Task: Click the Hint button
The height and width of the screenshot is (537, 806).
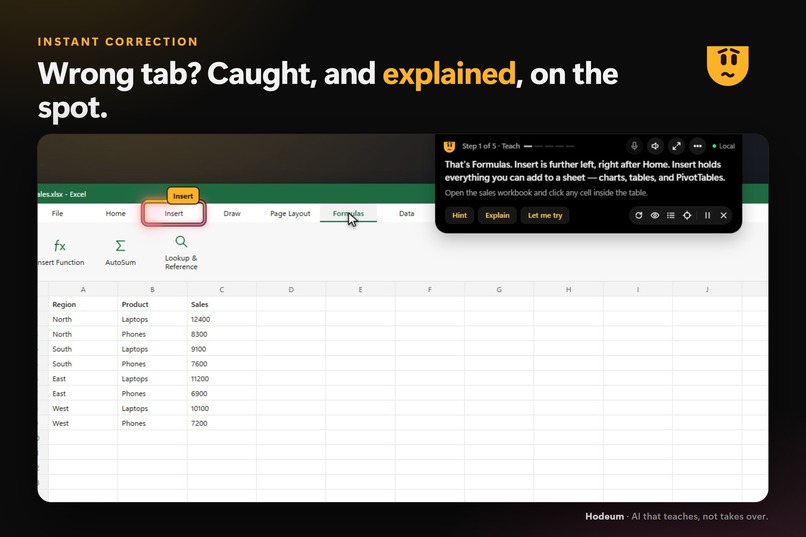Action: [x=460, y=215]
